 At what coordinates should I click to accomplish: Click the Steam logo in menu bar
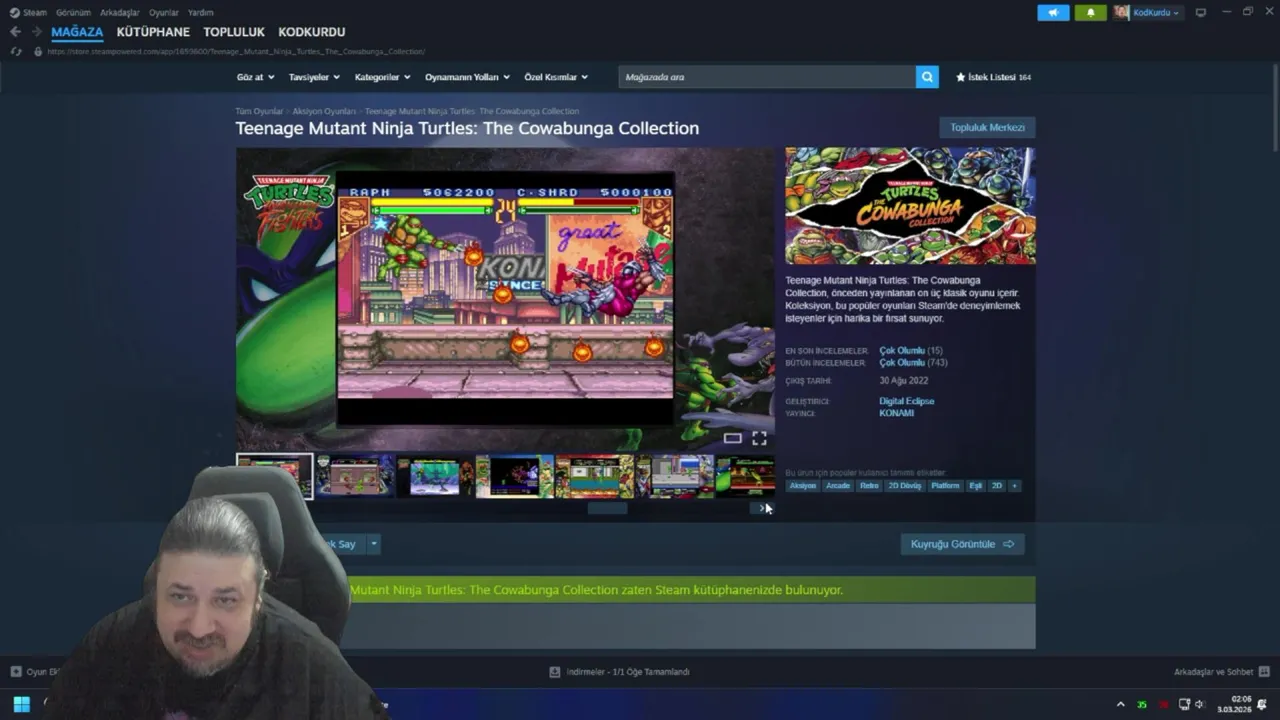point(14,12)
